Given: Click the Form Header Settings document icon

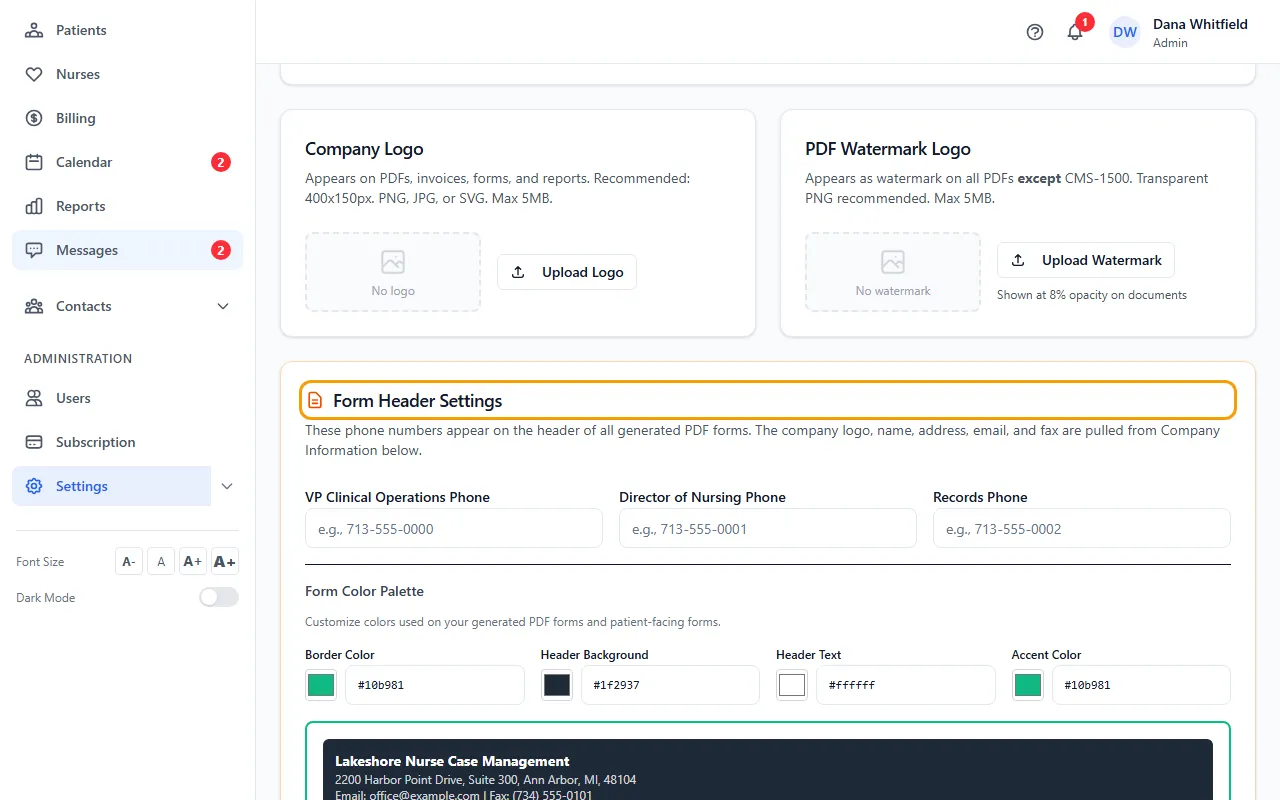Looking at the screenshot, I should [x=315, y=401].
